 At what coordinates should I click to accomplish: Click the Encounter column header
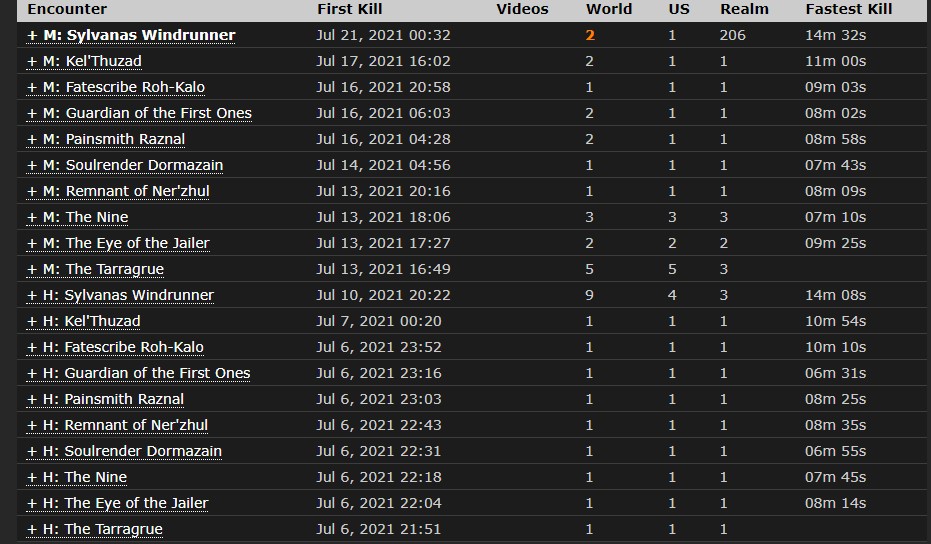(x=66, y=9)
